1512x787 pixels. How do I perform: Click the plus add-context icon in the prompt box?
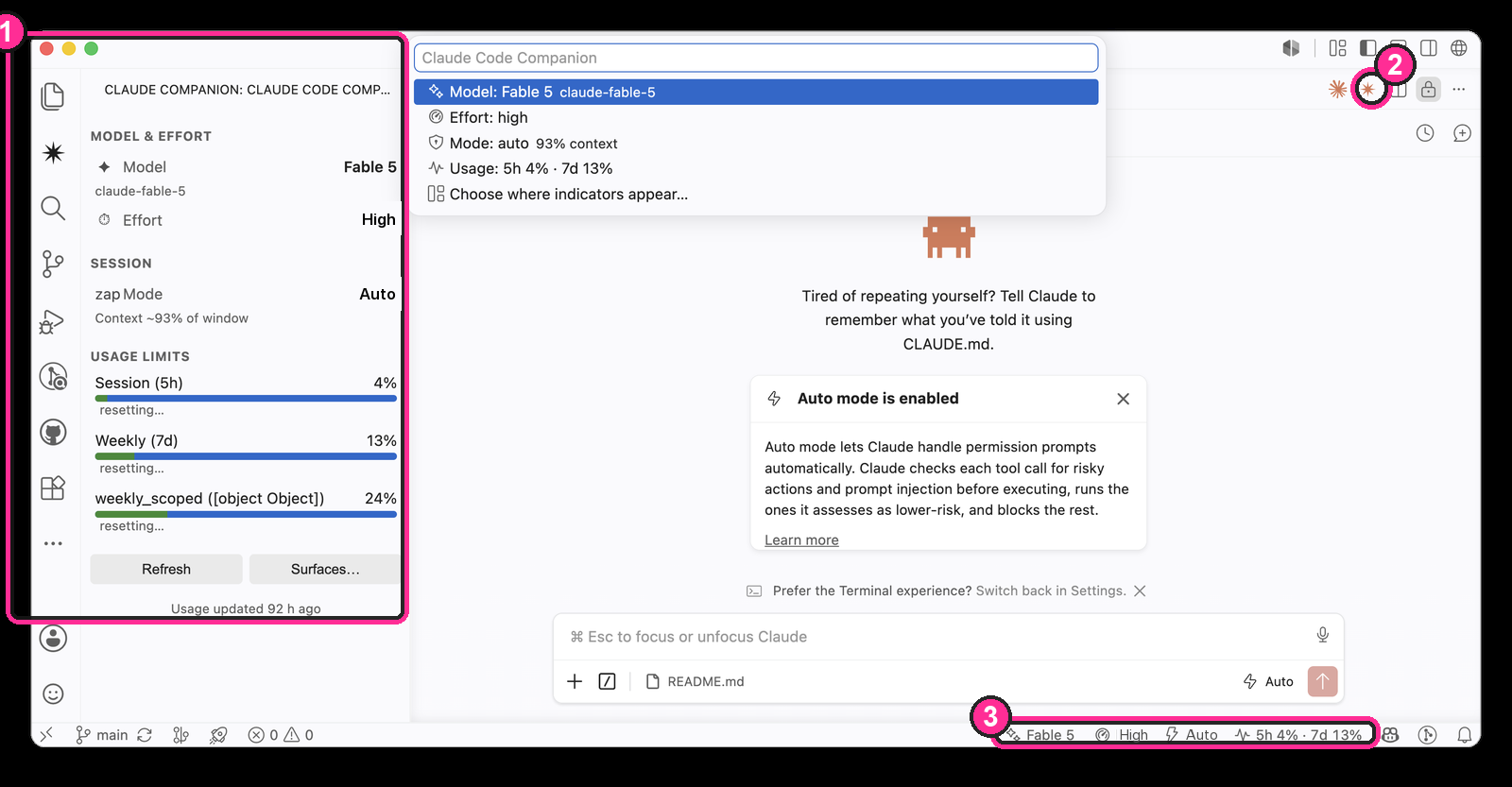click(x=575, y=681)
